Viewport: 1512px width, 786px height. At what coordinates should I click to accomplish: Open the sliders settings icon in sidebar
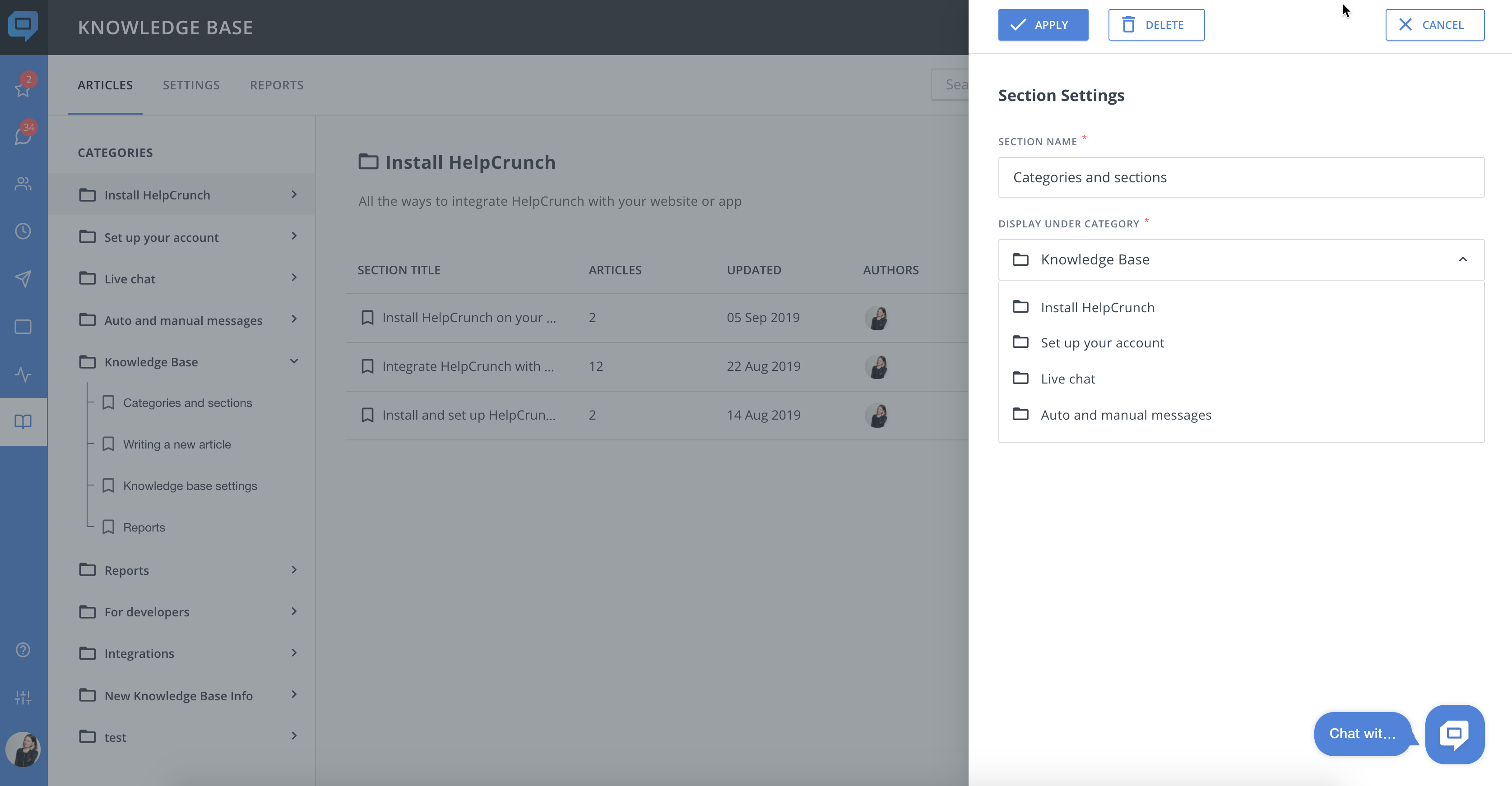click(x=23, y=698)
